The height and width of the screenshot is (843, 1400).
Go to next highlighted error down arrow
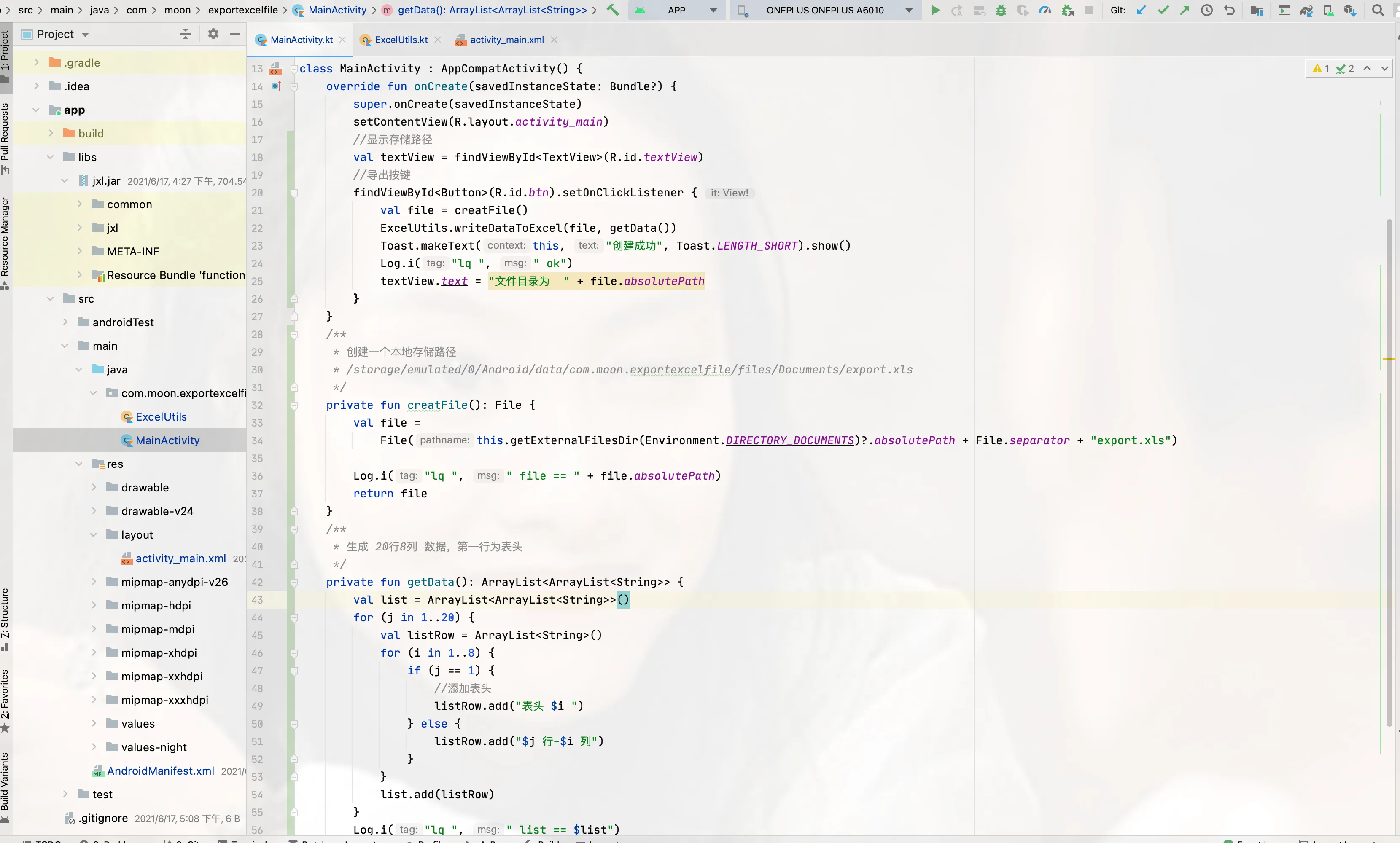[1385, 69]
